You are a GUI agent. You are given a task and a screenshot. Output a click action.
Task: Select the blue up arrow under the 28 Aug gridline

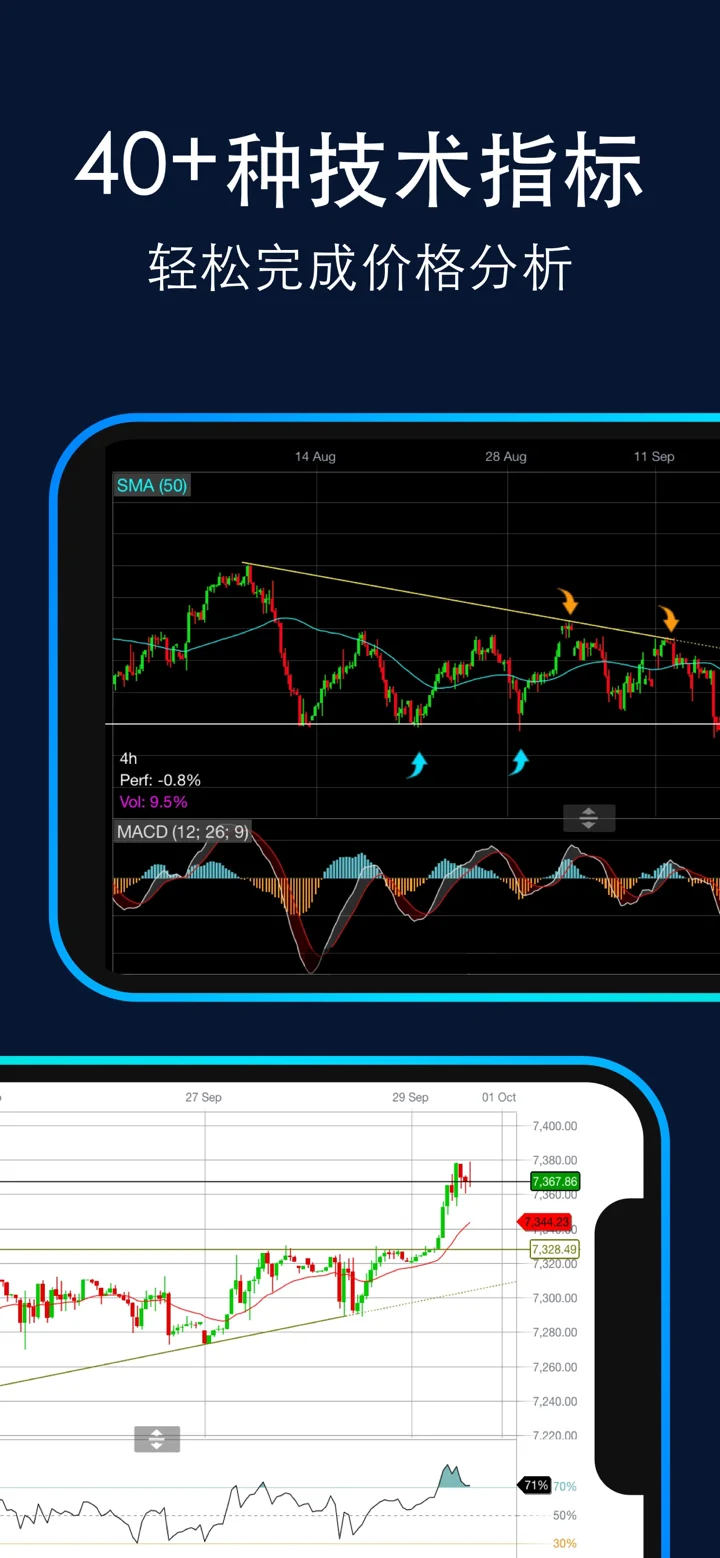[x=519, y=763]
